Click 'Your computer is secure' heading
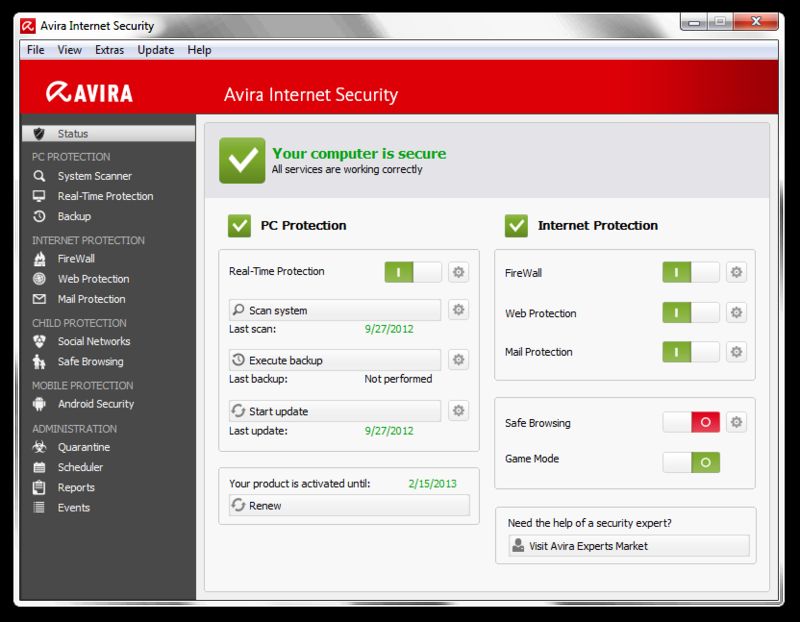 [x=359, y=154]
